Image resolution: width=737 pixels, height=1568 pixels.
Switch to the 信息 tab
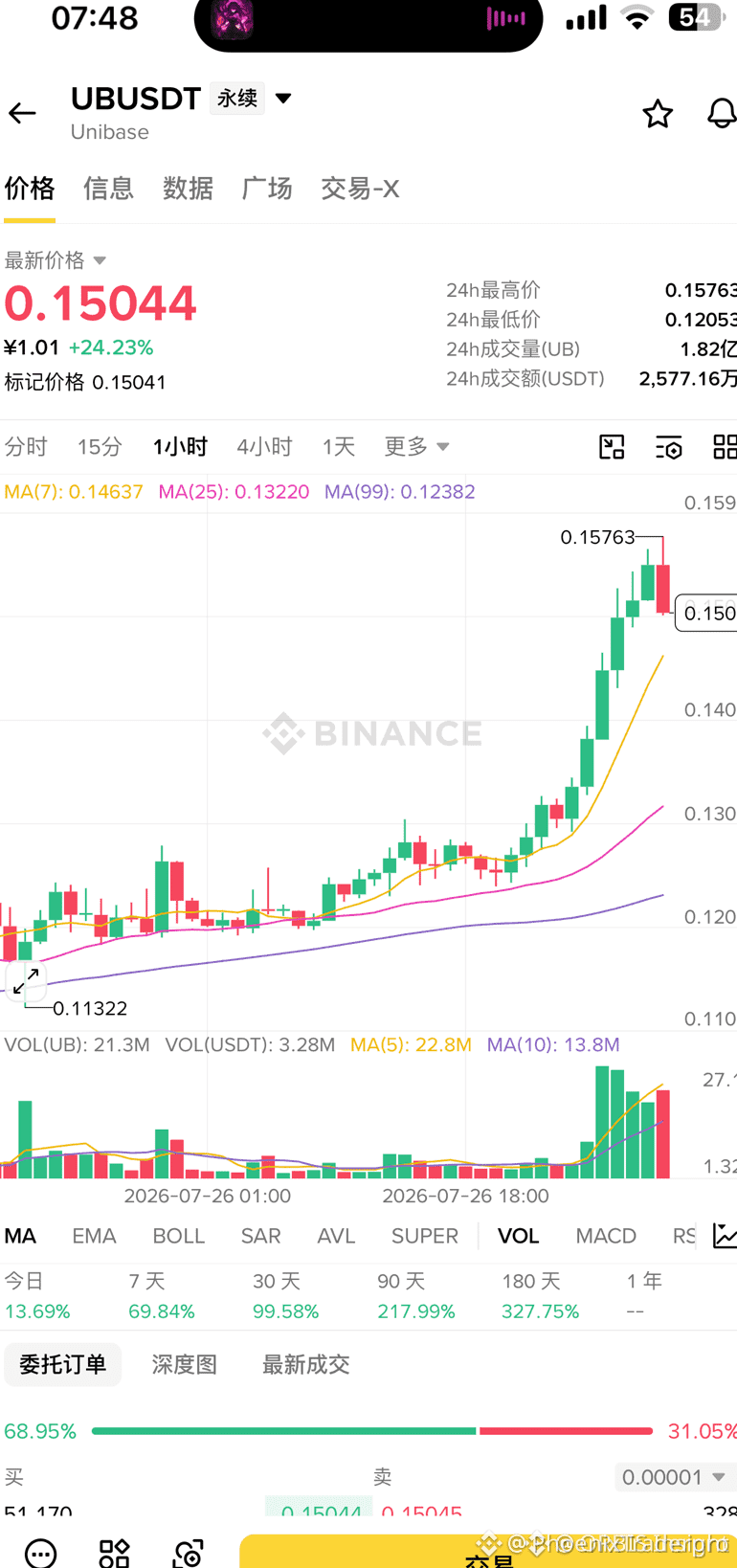pos(108,189)
